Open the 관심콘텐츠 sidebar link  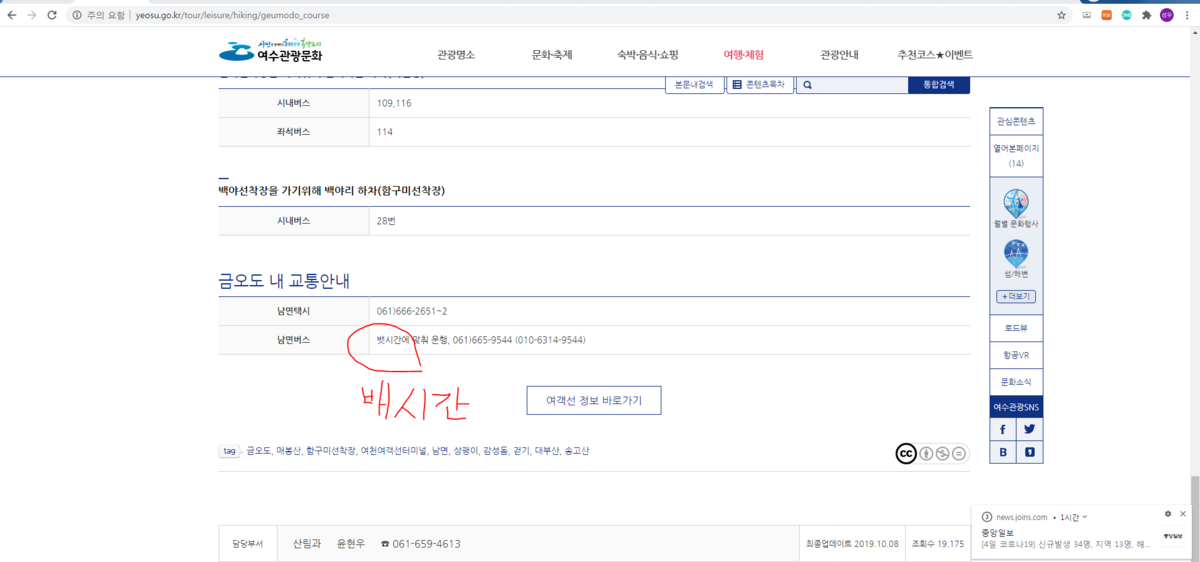(x=1016, y=121)
